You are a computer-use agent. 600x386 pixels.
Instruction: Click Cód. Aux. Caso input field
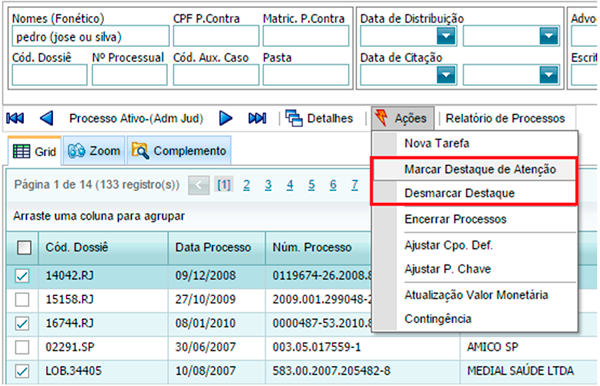pos(216,75)
